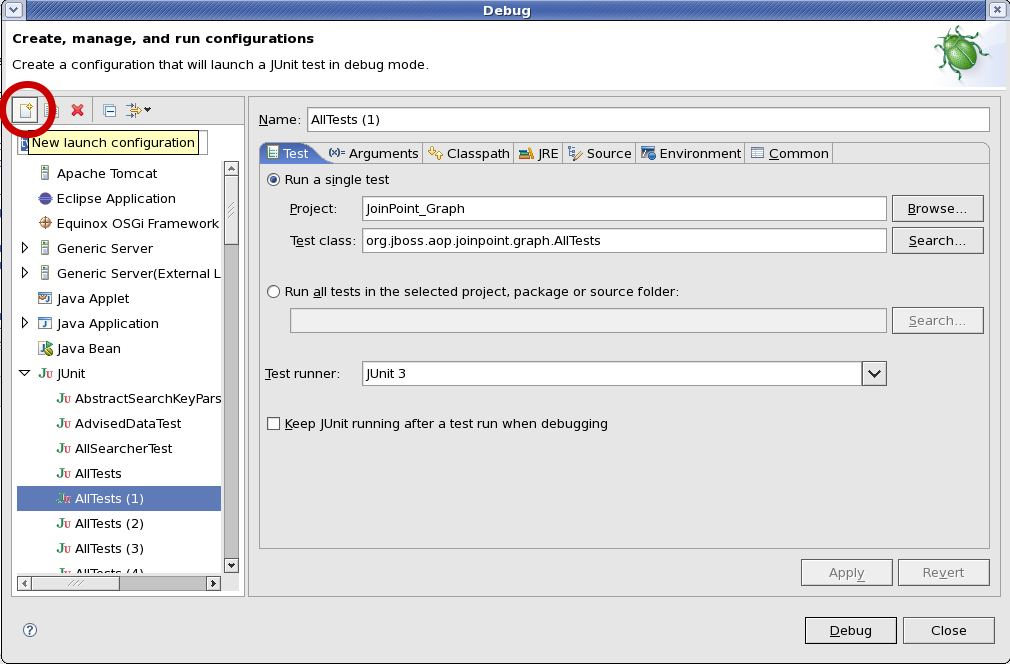Expand the Generic Server(External L node

[24, 273]
